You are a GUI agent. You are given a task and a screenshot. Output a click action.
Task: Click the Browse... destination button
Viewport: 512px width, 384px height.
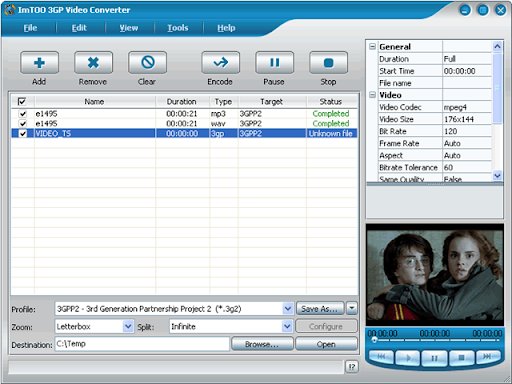coord(262,344)
